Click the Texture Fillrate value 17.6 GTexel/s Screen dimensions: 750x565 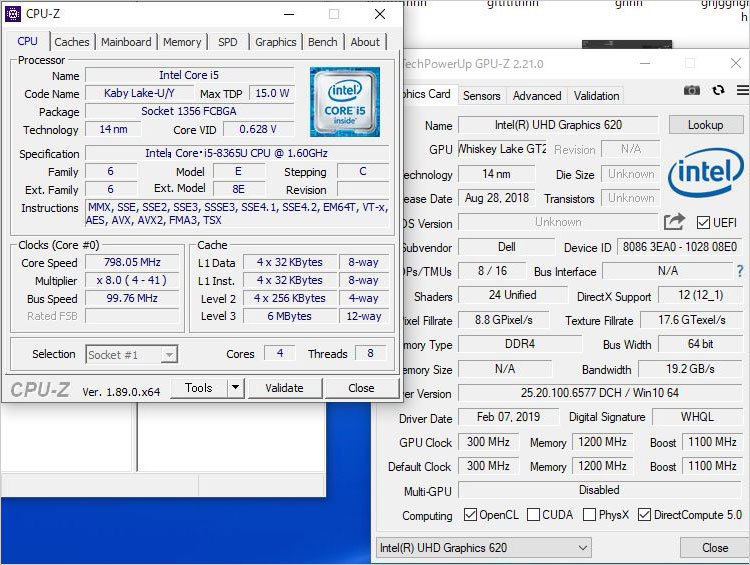click(692, 320)
